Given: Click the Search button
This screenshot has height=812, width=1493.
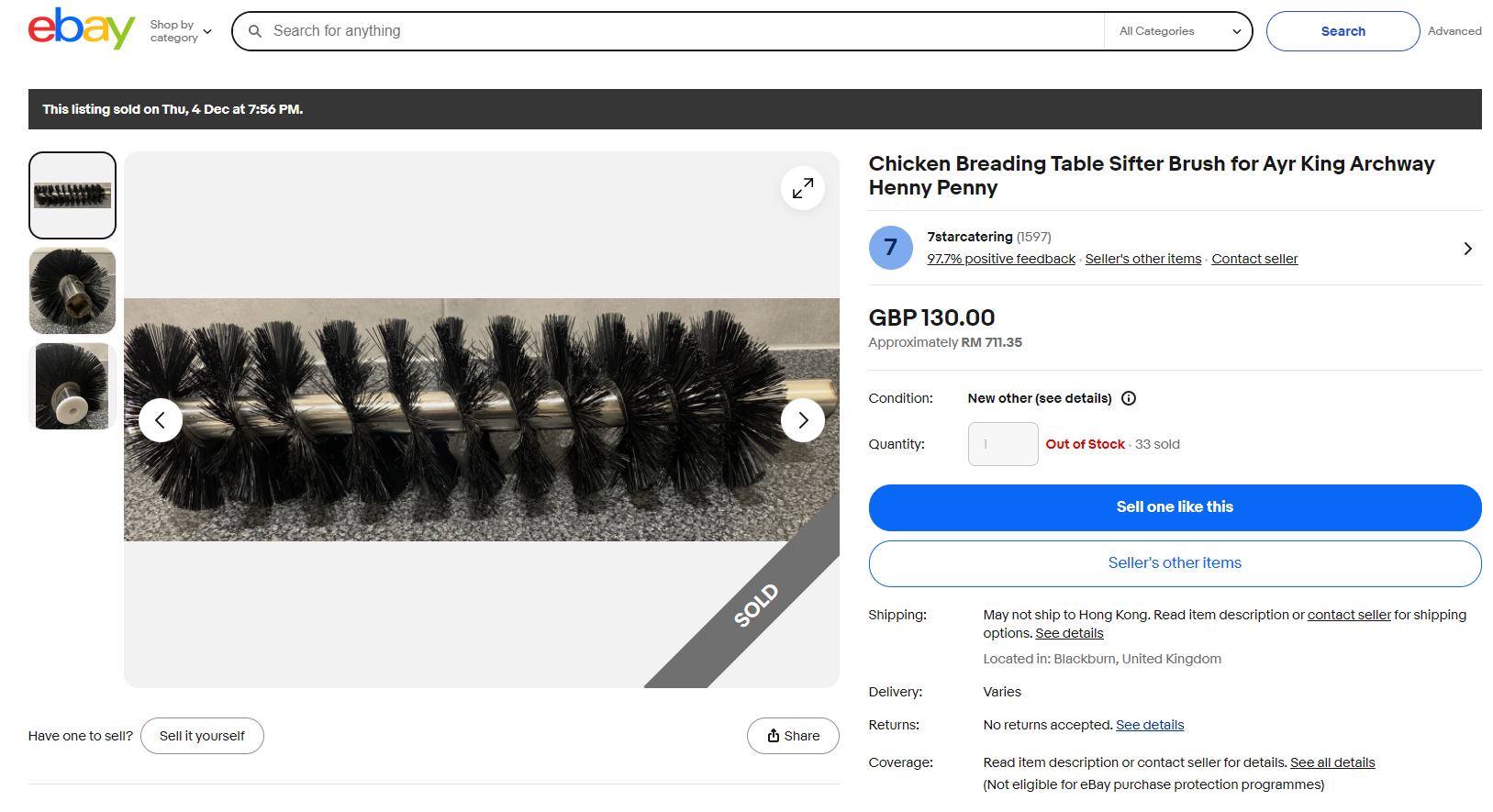Looking at the screenshot, I should click(x=1343, y=31).
